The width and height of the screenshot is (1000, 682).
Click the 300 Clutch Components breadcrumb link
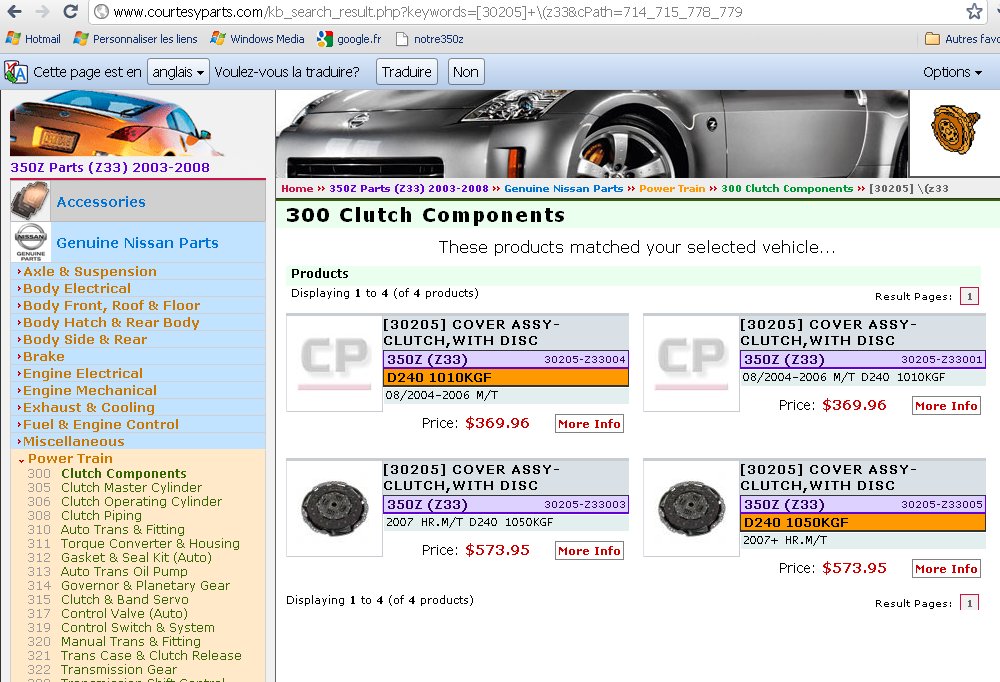pyautogui.click(x=787, y=188)
